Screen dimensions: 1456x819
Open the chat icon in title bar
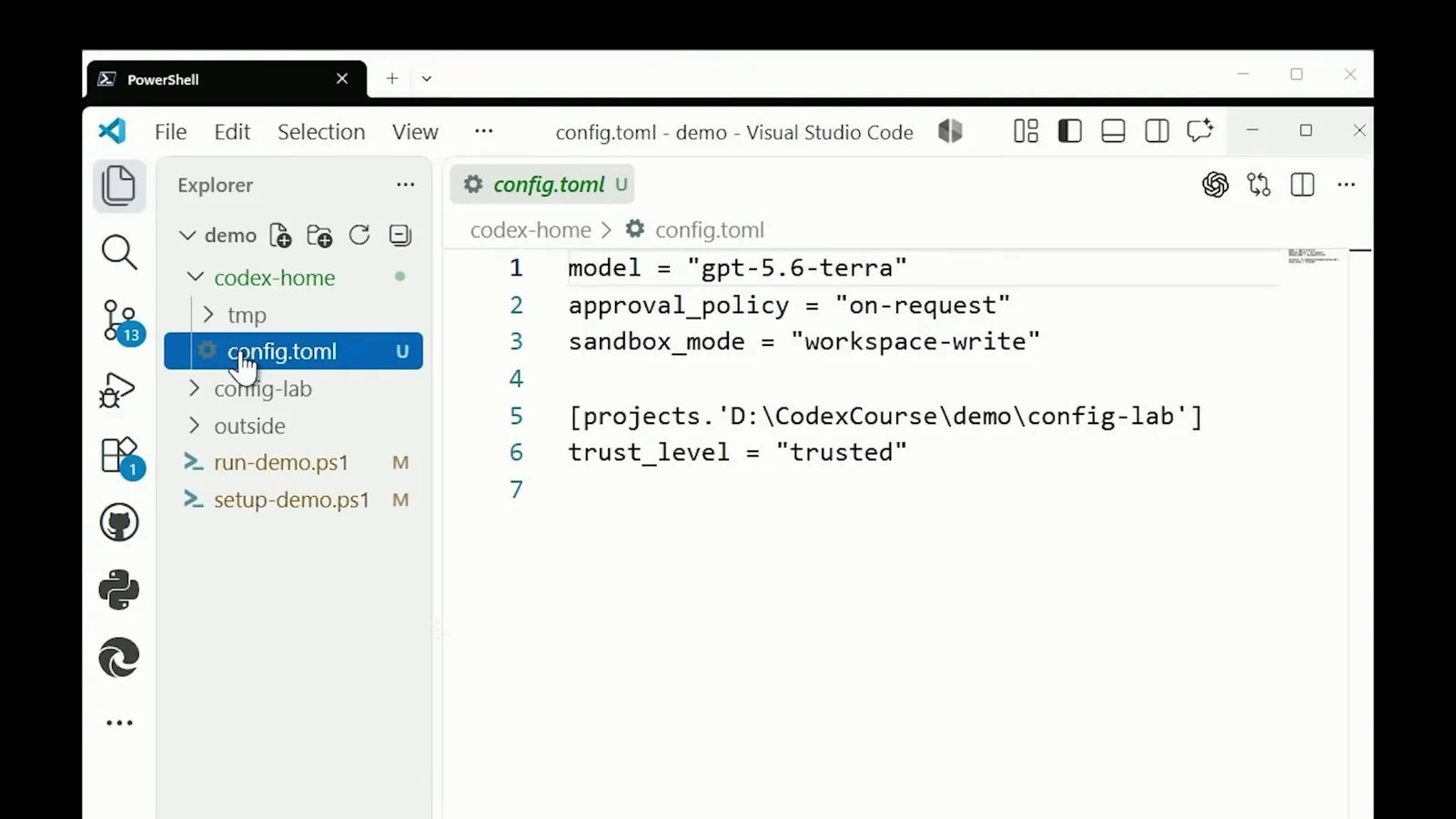[x=1200, y=131]
